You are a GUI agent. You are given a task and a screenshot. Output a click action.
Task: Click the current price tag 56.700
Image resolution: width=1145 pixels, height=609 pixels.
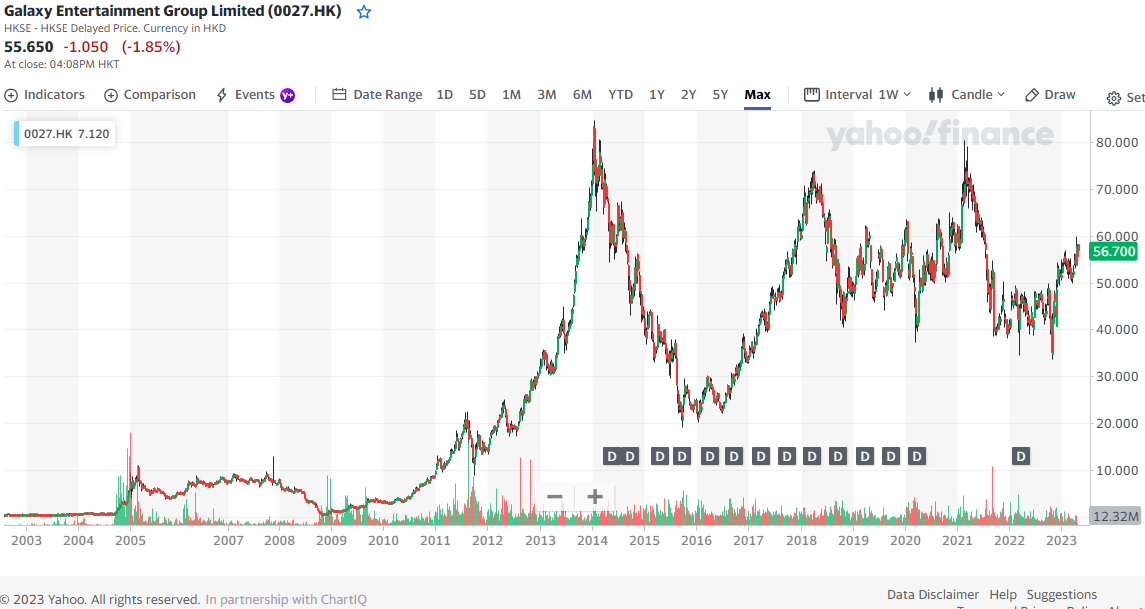(1114, 252)
